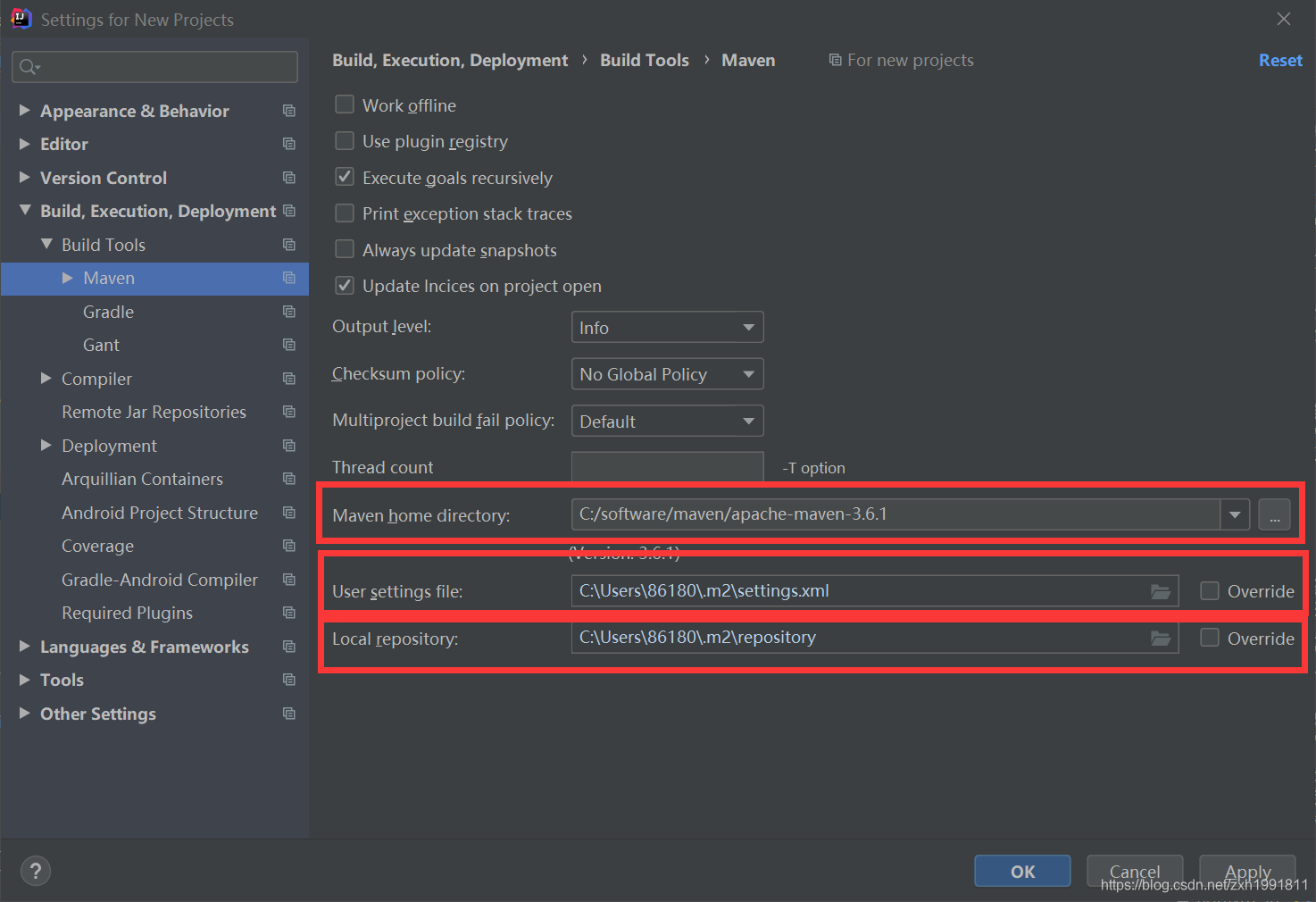The height and width of the screenshot is (902, 1316).
Task: Click the IntelliJ IDEA logo in title bar
Action: 21,18
